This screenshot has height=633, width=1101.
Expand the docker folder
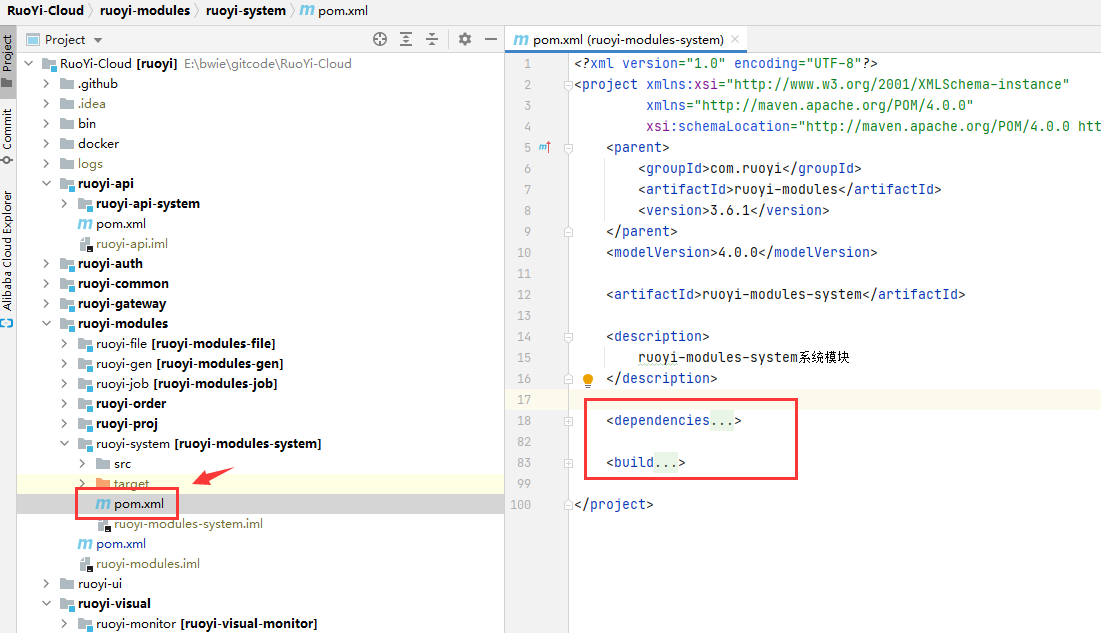(x=46, y=143)
